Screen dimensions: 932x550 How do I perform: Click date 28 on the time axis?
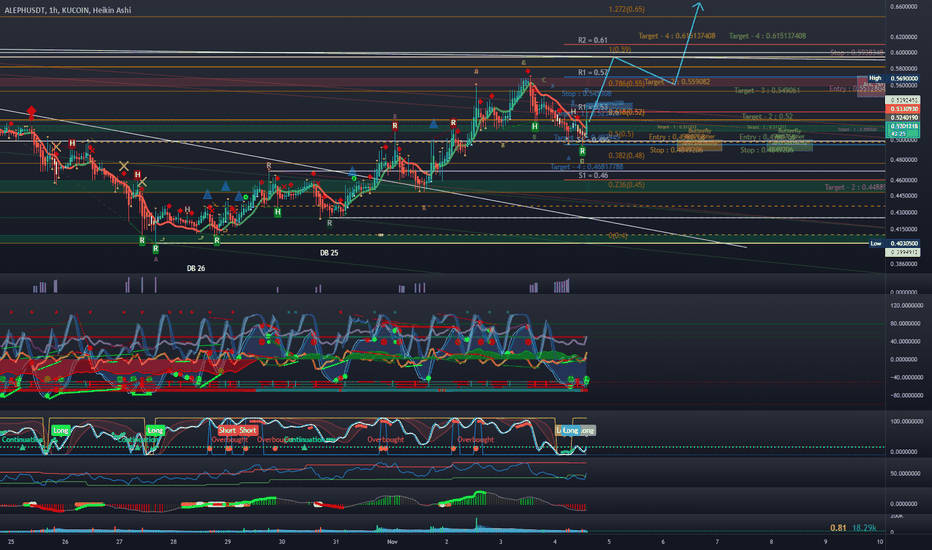pos(174,542)
